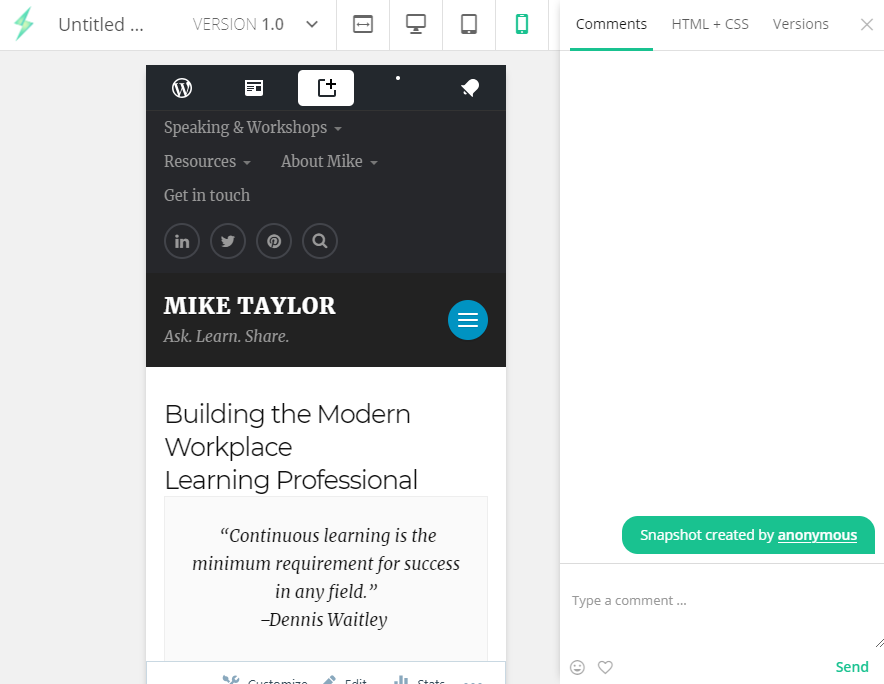Image resolution: width=884 pixels, height=684 pixels.
Task: Open the Reader icon in the site toolbar
Action: coord(253,88)
